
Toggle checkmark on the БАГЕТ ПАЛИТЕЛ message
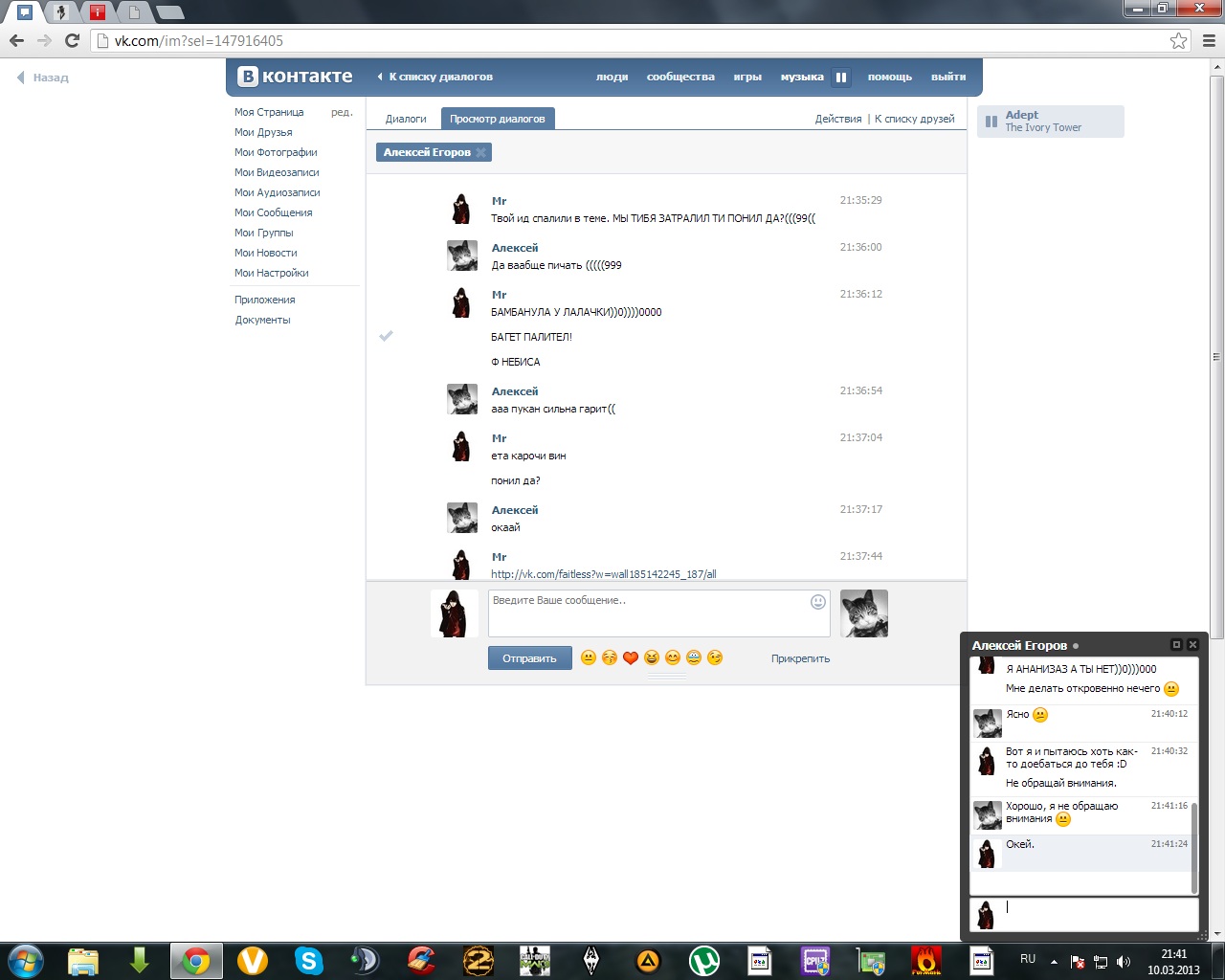coord(387,336)
